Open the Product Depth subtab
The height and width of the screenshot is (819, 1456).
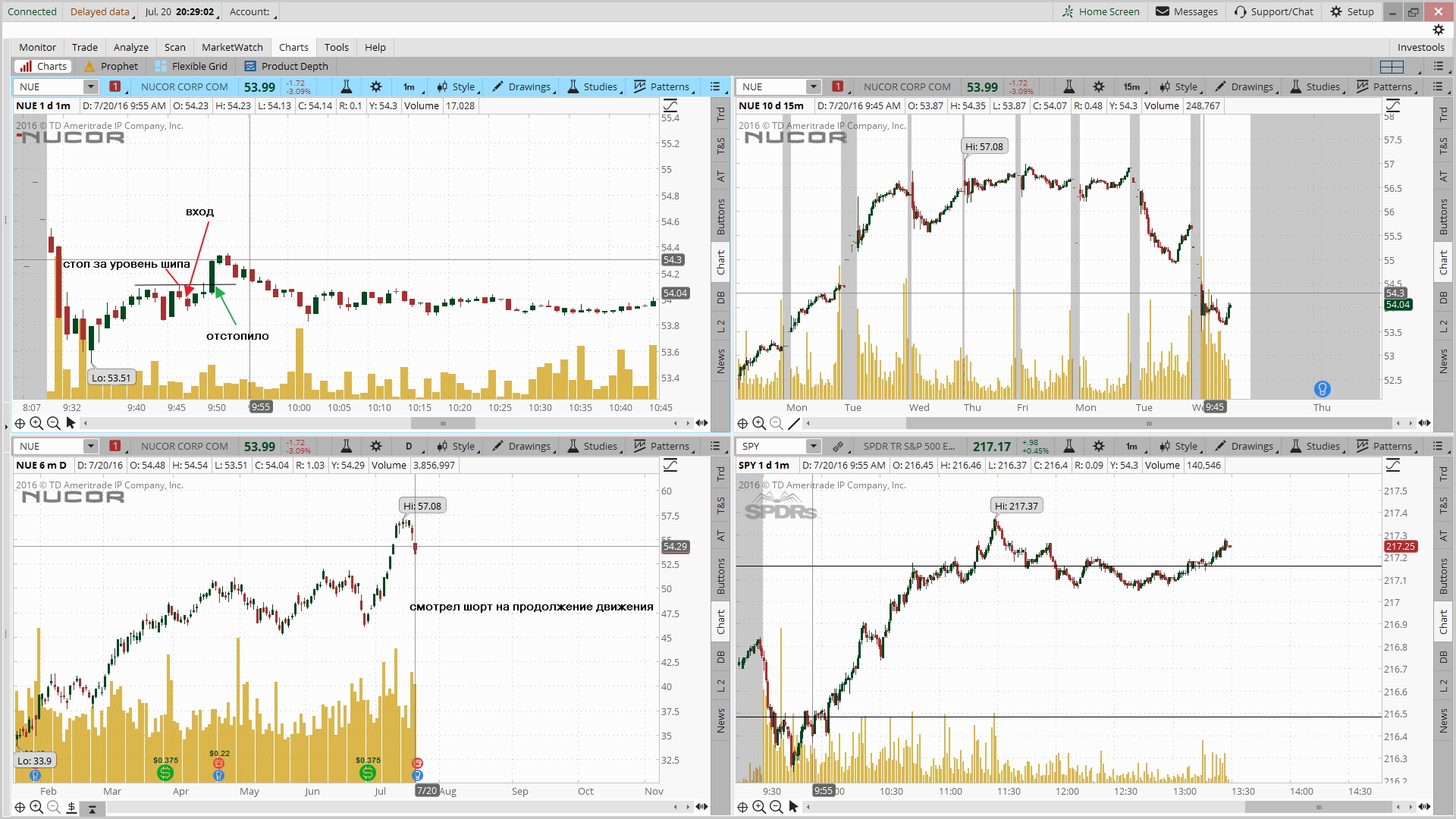tap(287, 66)
